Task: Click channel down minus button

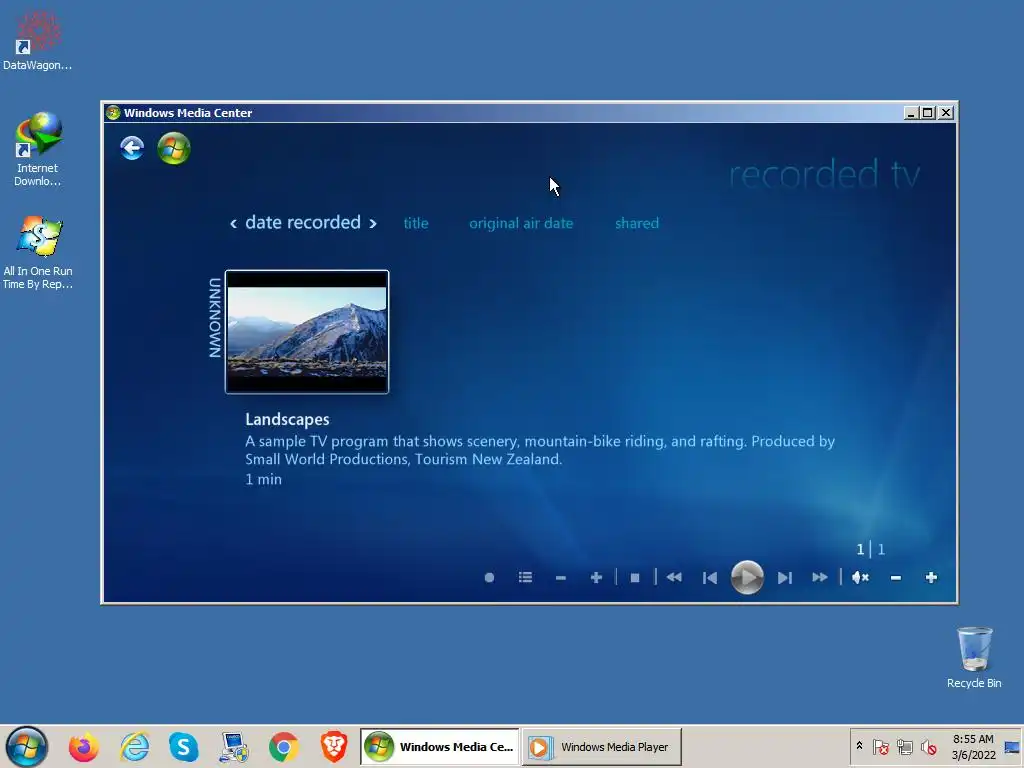Action: pos(560,578)
